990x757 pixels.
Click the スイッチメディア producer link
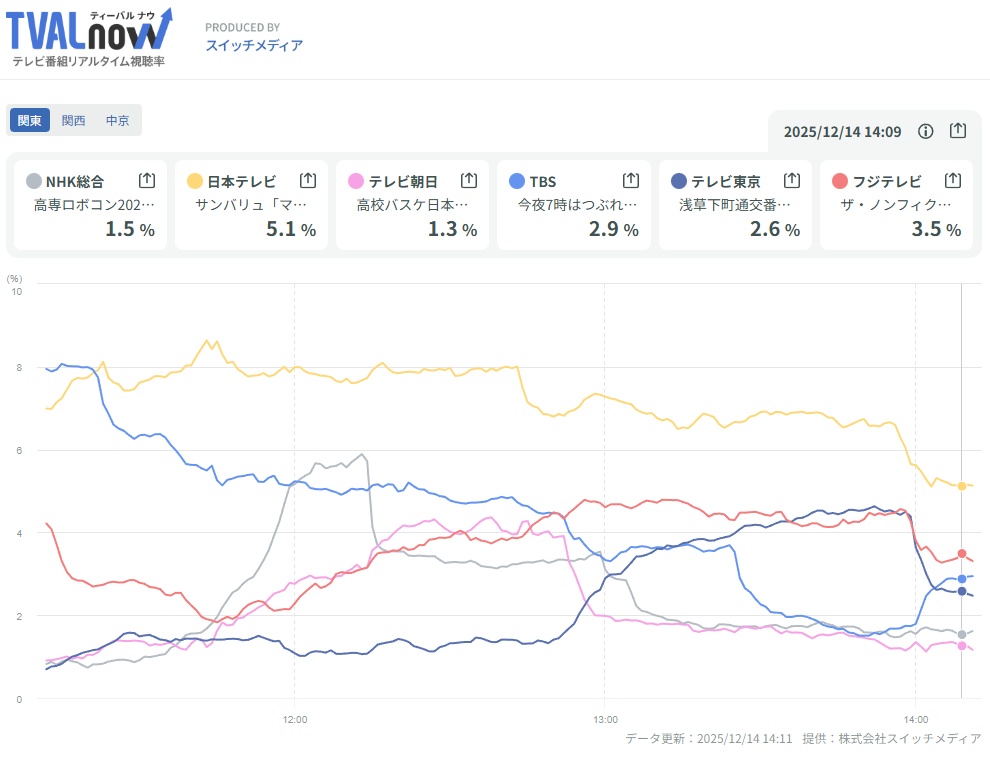point(254,45)
